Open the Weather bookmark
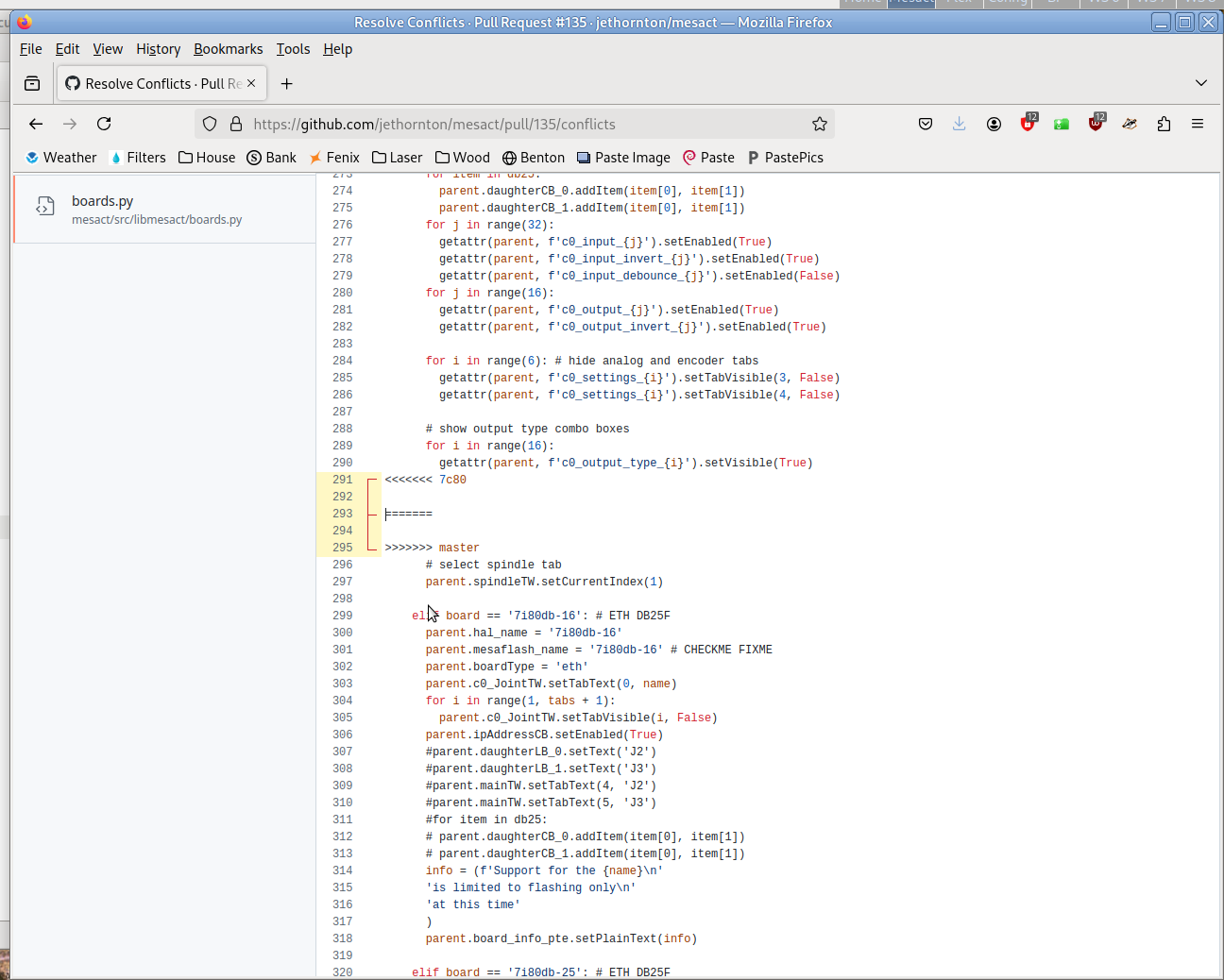 [x=61, y=158]
